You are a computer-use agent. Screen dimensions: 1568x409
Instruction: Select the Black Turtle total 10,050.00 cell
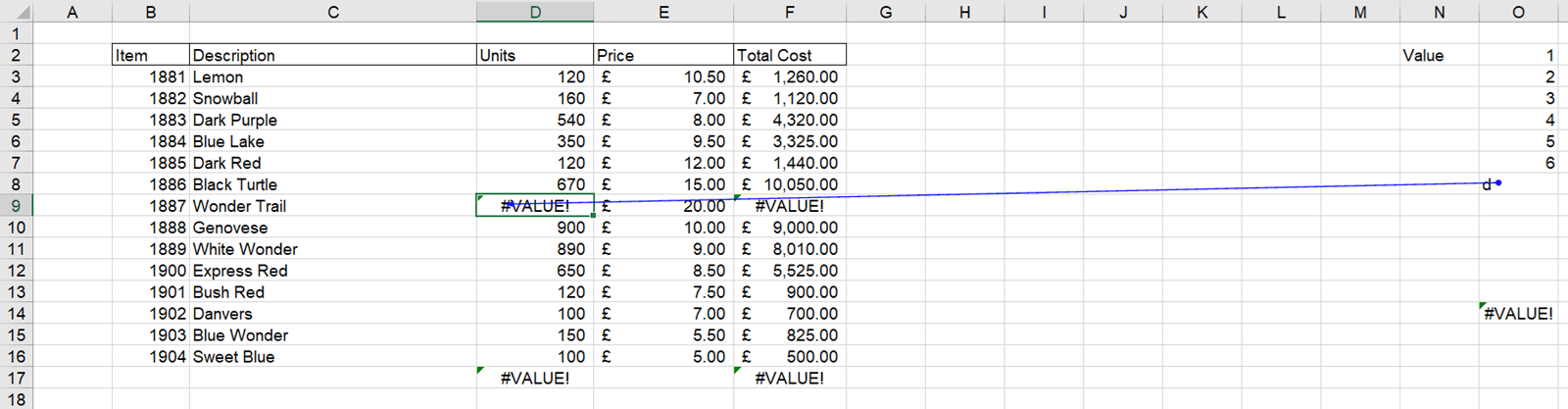point(789,184)
